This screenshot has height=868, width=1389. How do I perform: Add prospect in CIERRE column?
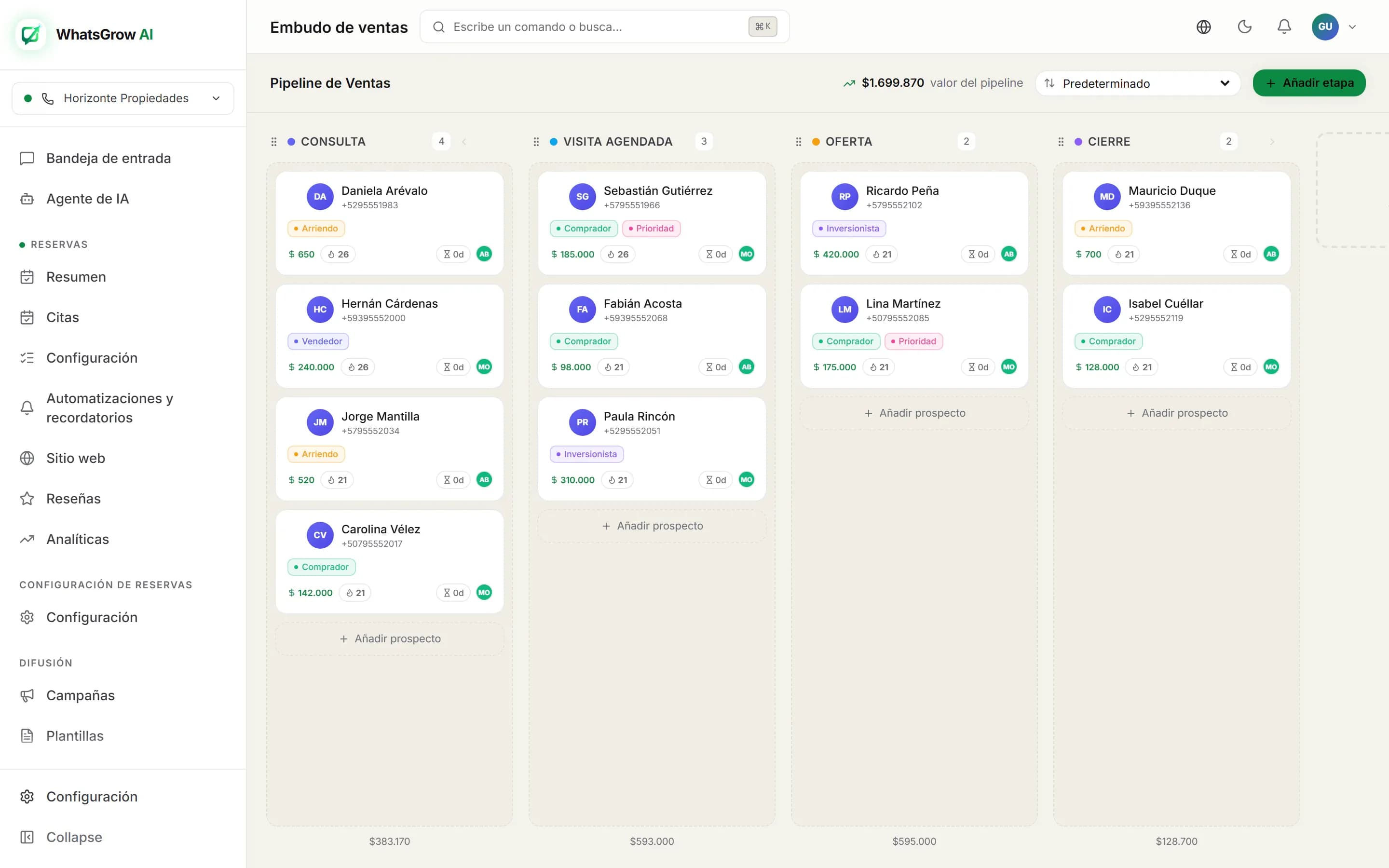(x=1177, y=413)
